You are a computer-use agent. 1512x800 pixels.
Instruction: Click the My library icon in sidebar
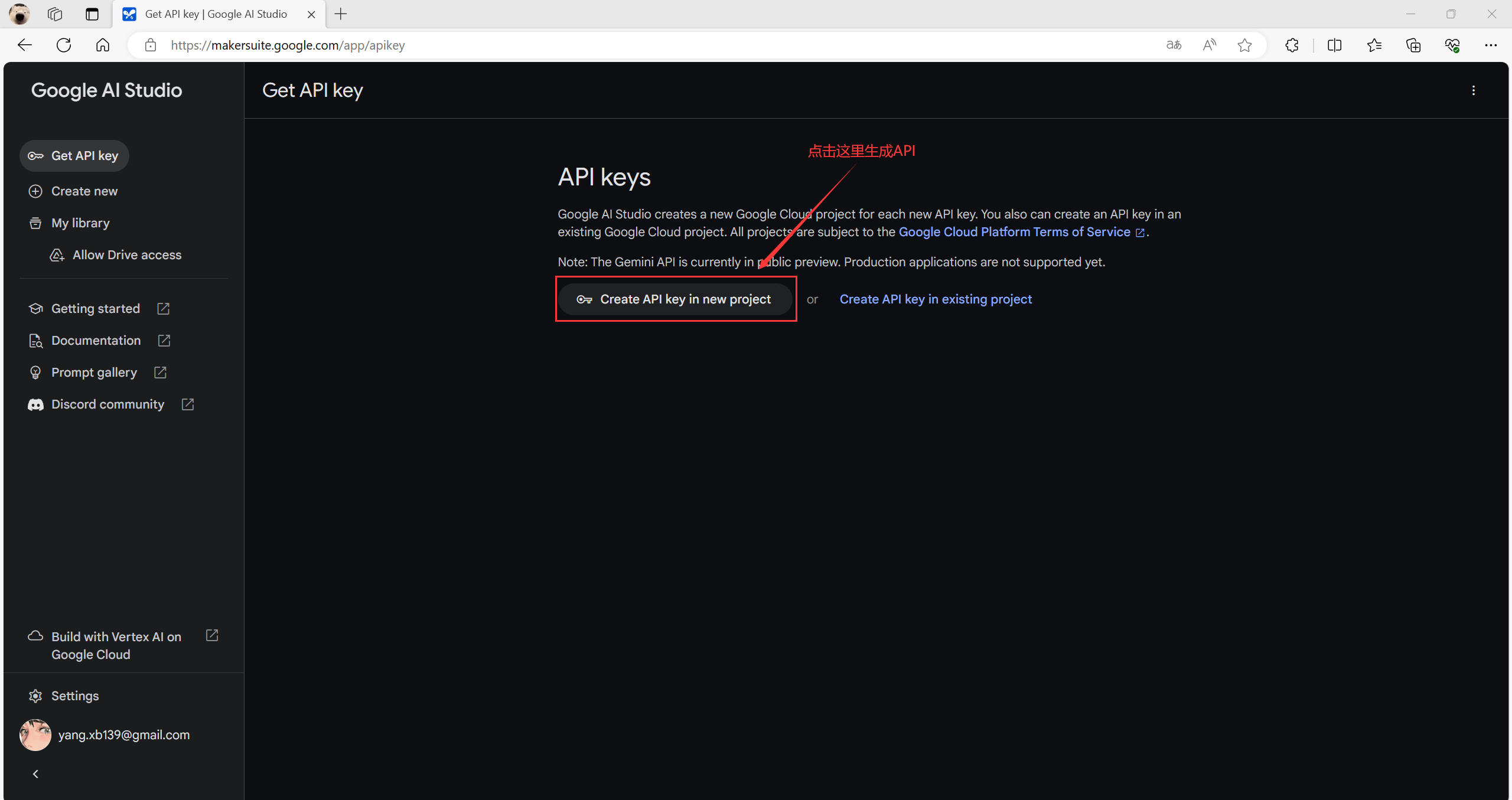(35, 222)
